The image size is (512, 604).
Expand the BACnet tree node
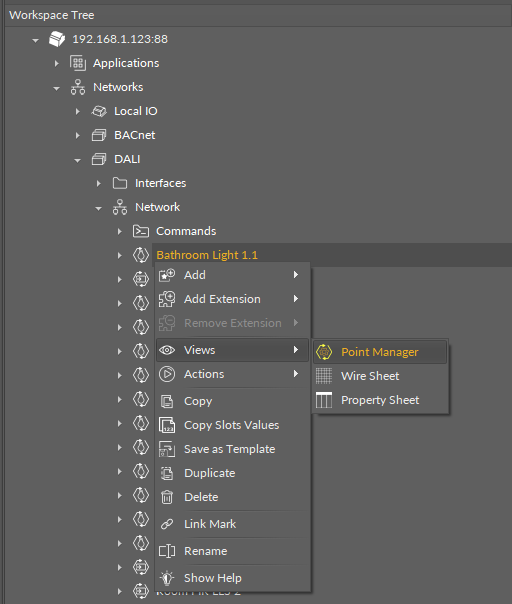(77, 135)
